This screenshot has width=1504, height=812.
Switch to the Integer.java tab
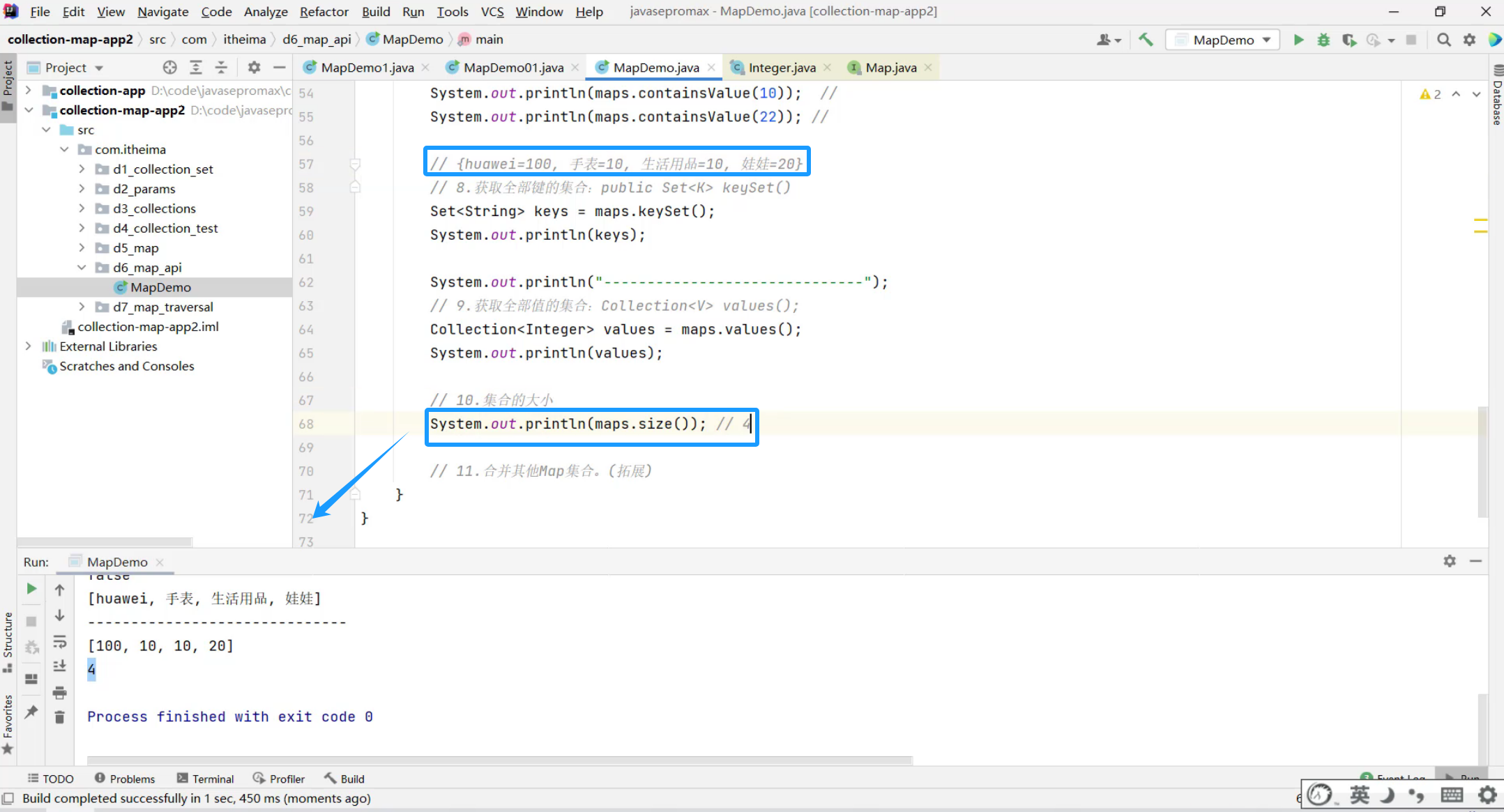tap(781, 68)
